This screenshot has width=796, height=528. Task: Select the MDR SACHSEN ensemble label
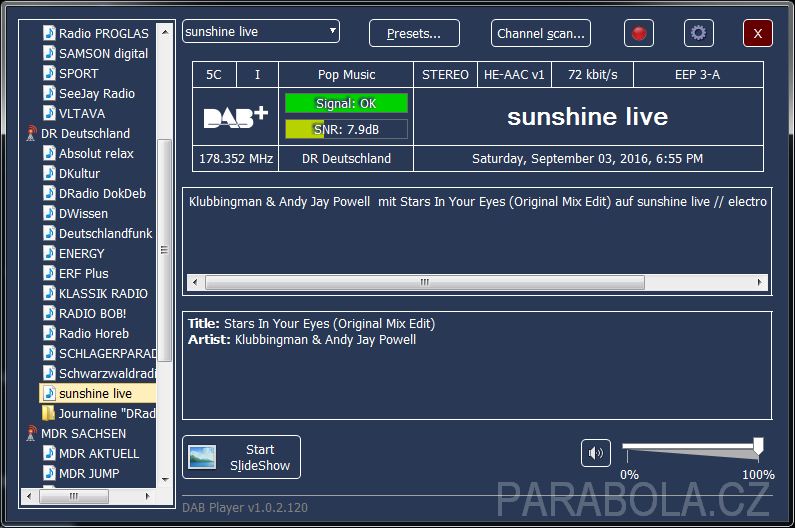pyautogui.click(x=84, y=434)
